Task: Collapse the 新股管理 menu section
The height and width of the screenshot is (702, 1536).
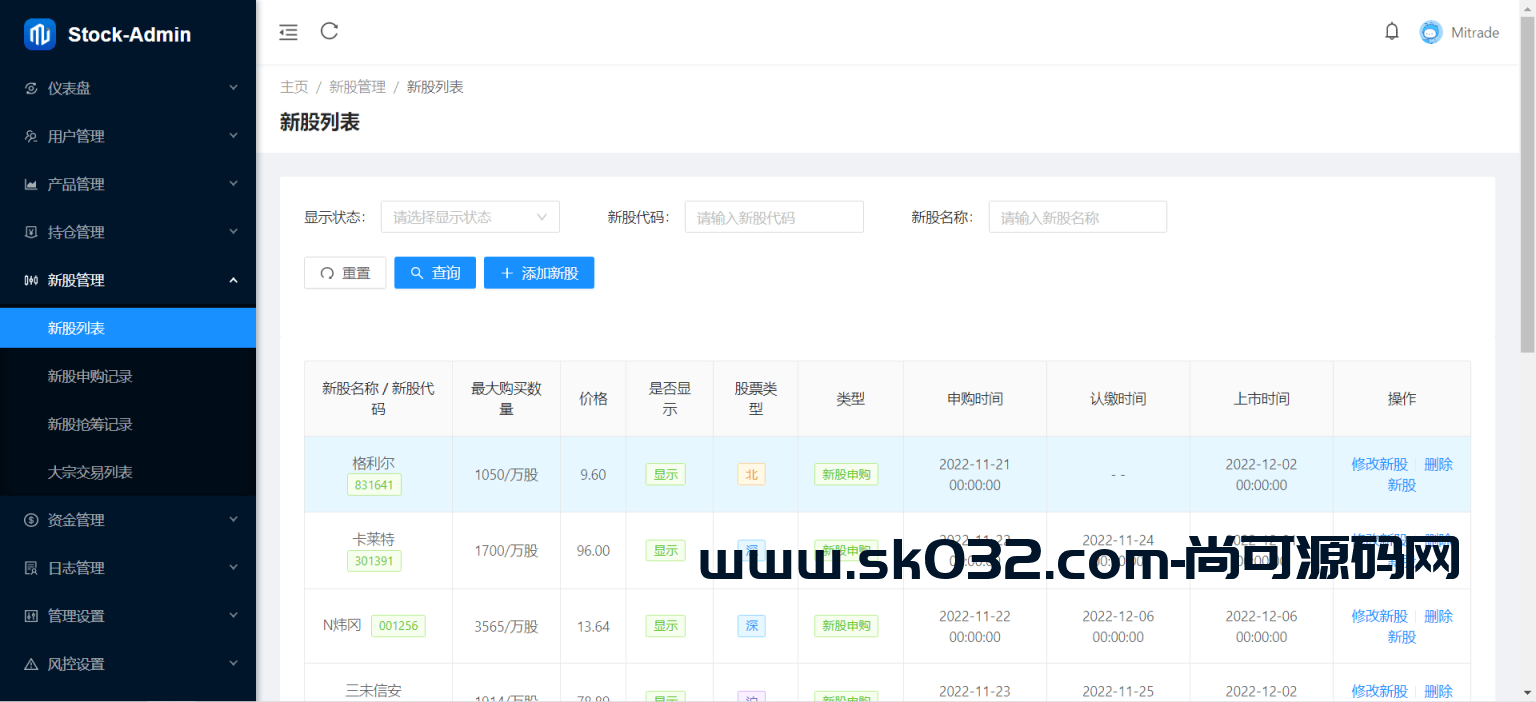Action: click(x=128, y=280)
